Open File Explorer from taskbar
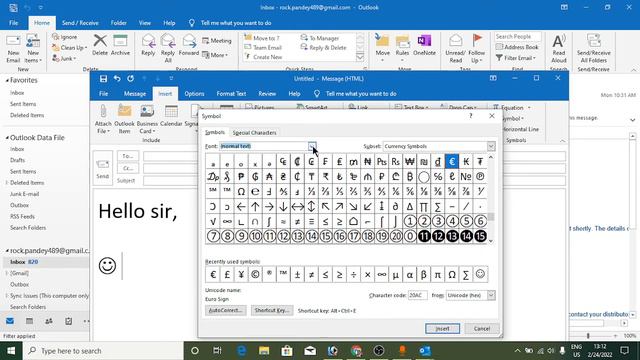 point(264,351)
